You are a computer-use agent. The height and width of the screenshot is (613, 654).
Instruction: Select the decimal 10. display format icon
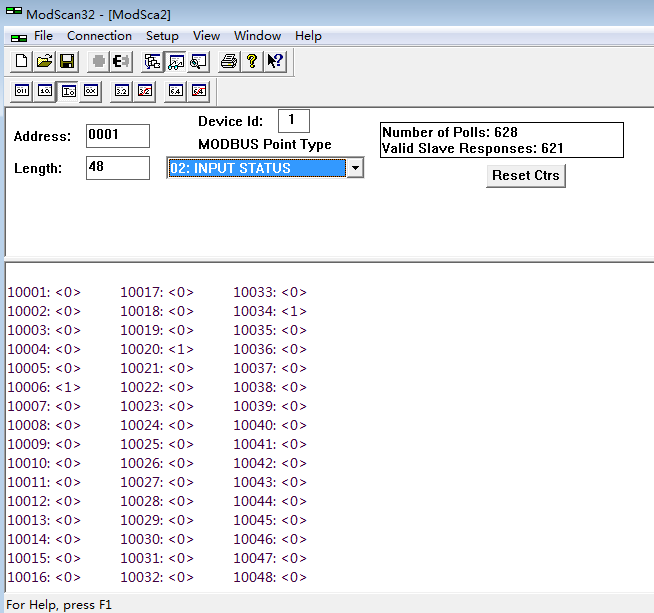pyautogui.click(x=45, y=90)
